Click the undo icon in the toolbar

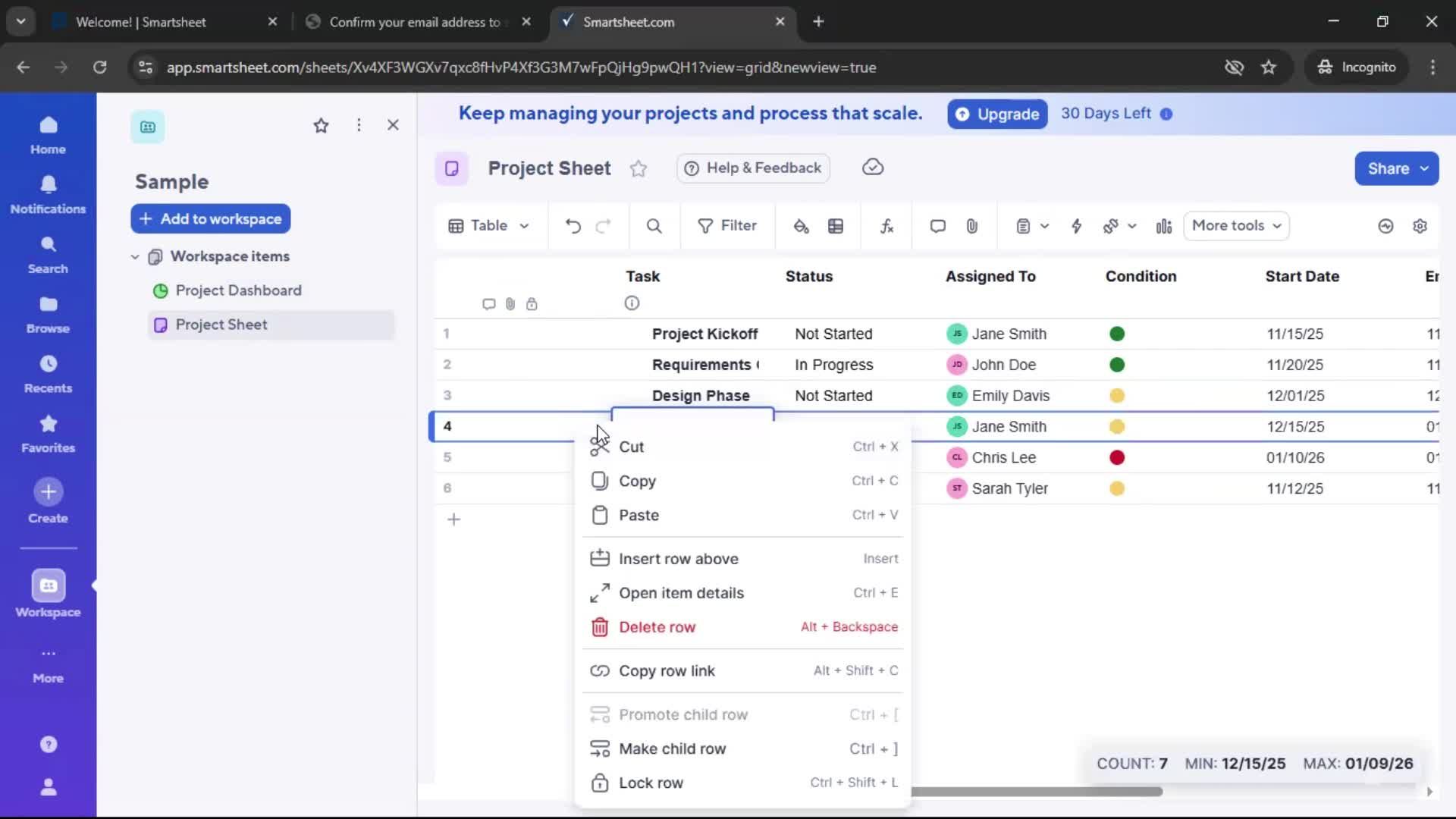tap(573, 225)
